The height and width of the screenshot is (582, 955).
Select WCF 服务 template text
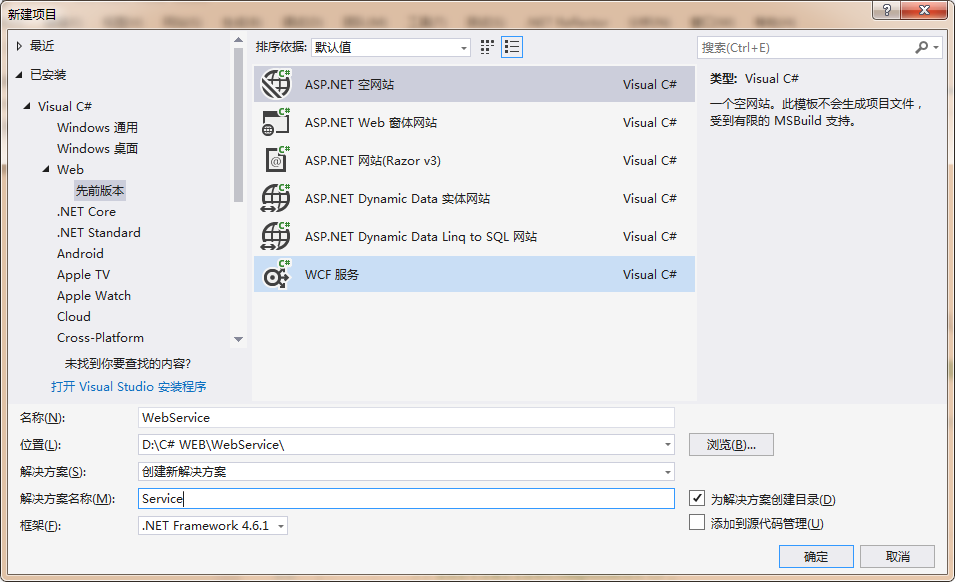(332, 275)
